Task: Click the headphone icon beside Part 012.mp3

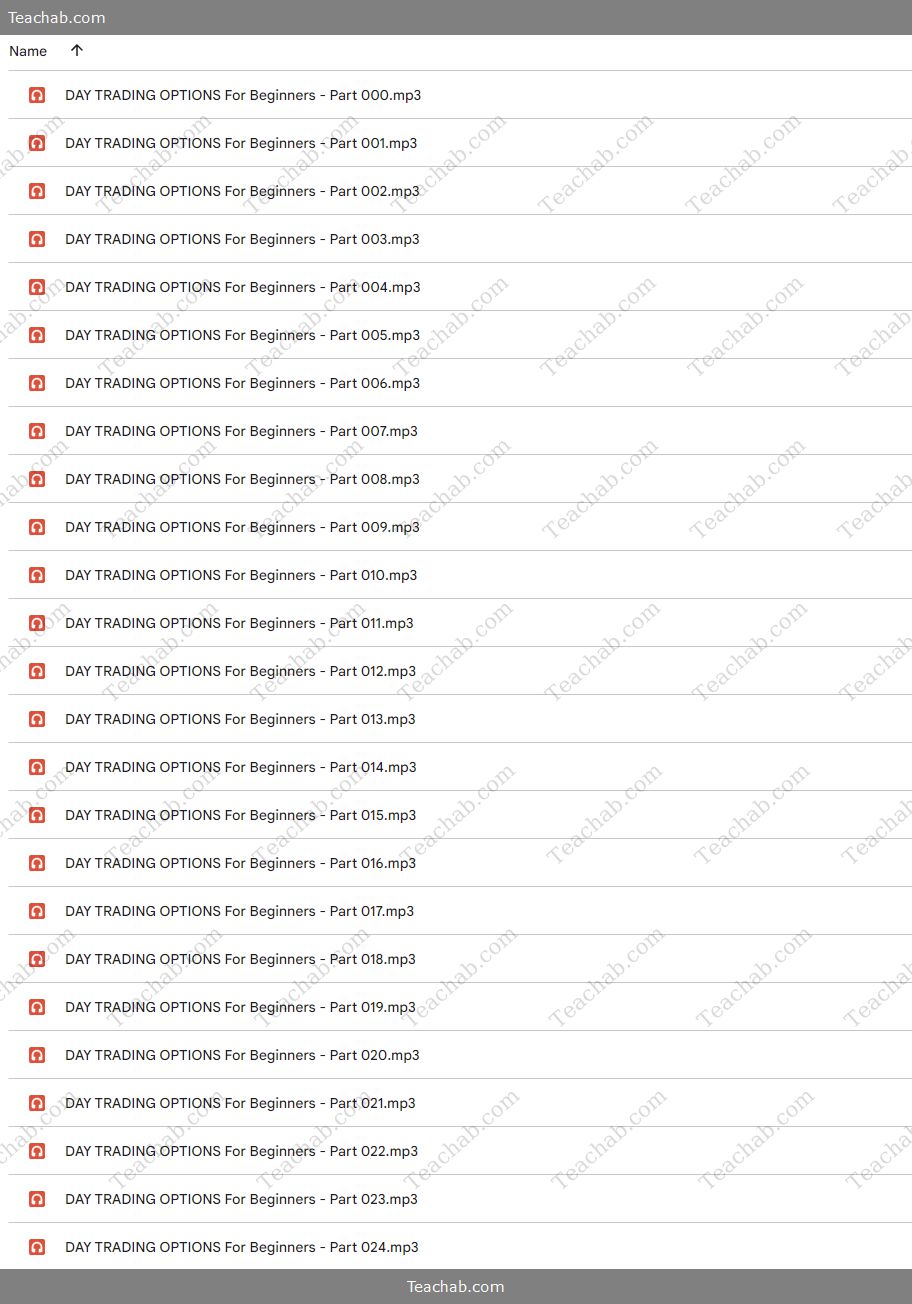Action: [37, 671]
